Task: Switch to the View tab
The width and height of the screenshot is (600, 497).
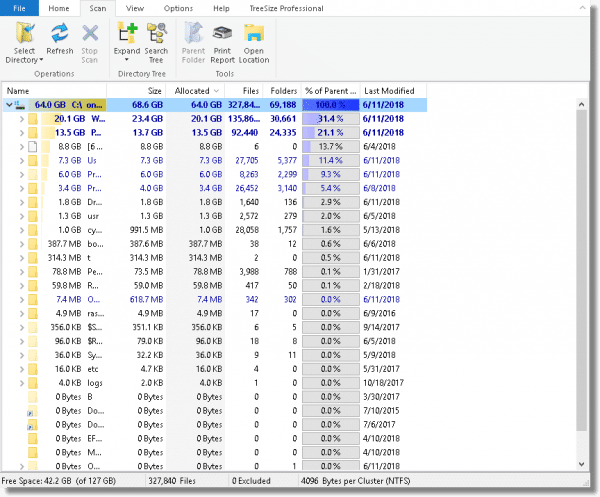Action: 135,8
